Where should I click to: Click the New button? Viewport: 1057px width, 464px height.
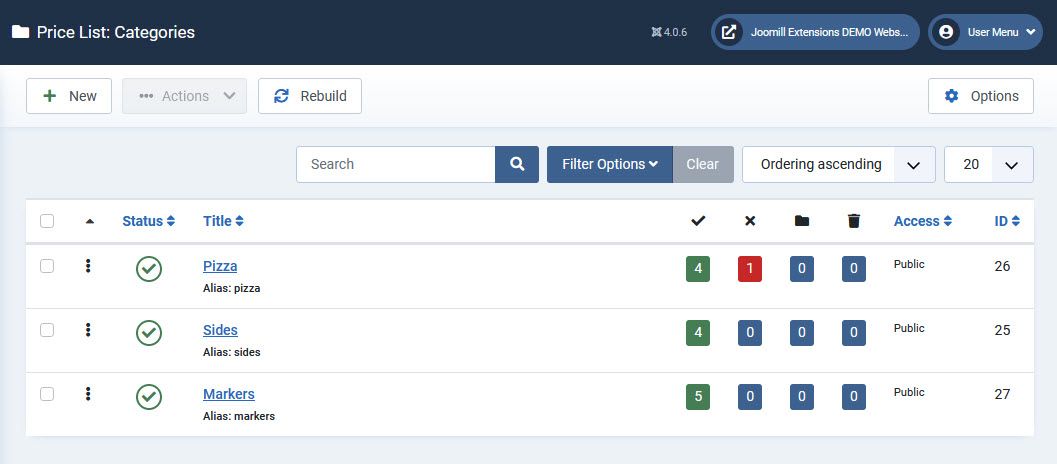tap(69, 96)
